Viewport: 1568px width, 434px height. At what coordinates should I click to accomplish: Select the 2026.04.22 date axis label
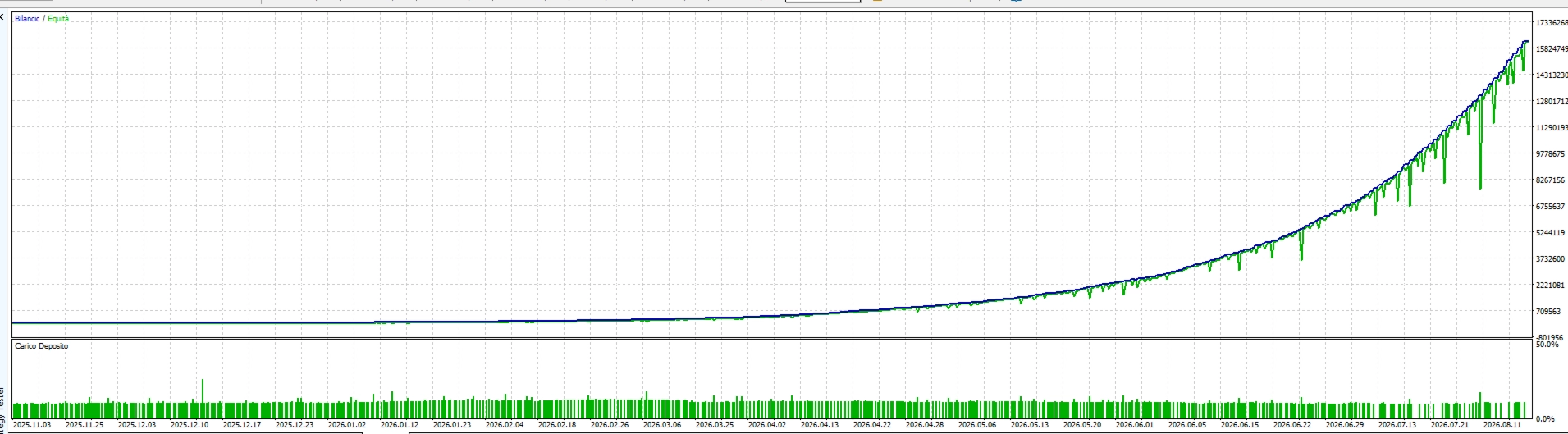tap(872, 425)
